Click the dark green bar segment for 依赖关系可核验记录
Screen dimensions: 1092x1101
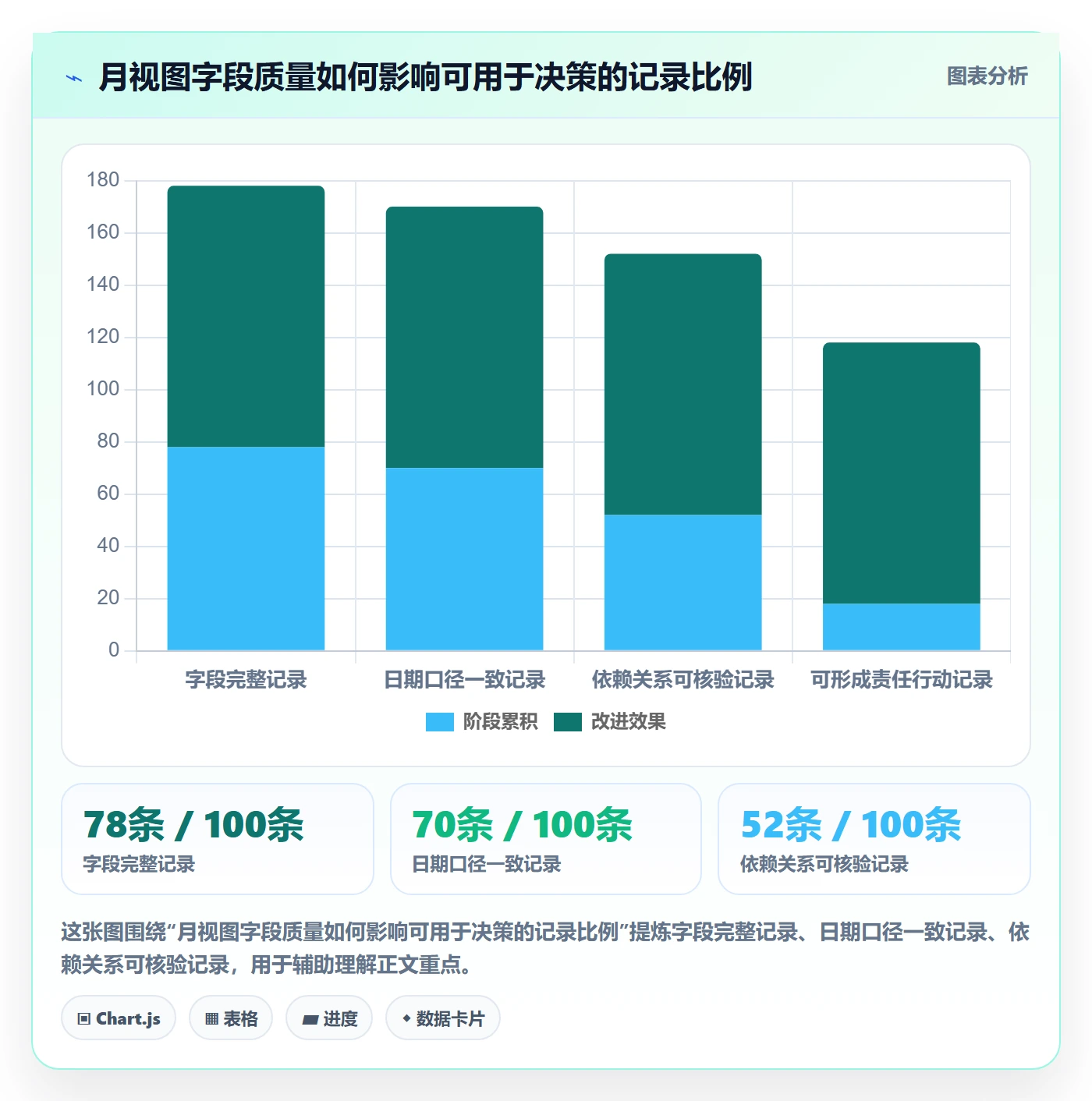[x=682, y=384]
